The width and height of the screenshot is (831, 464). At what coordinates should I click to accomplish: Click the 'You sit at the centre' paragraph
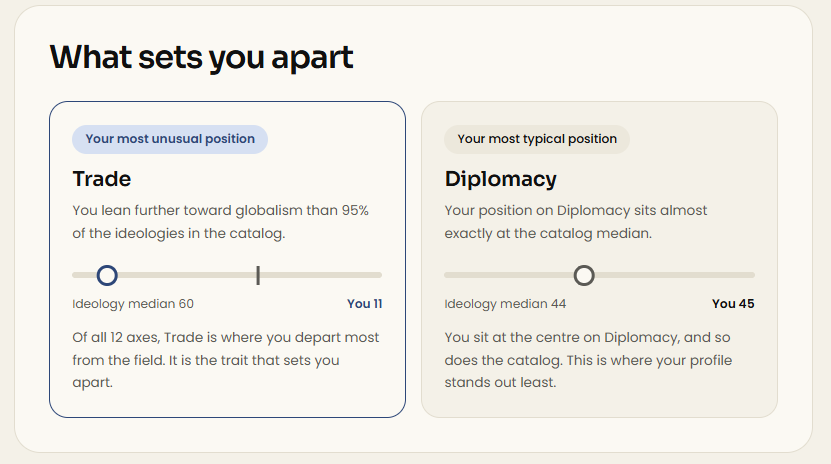click(x=588, y=360)
